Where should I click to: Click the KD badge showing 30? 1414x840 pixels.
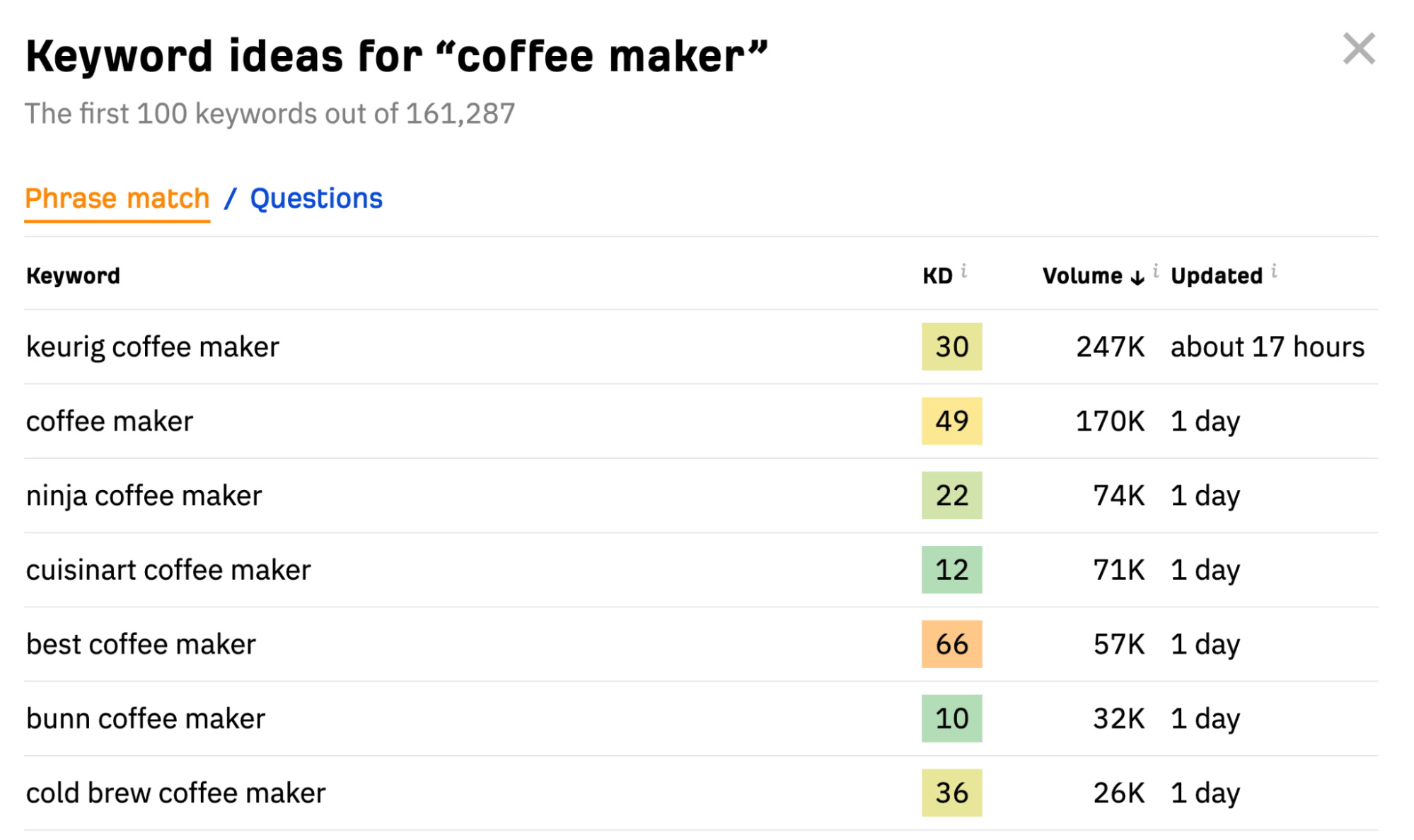point(951,346)
